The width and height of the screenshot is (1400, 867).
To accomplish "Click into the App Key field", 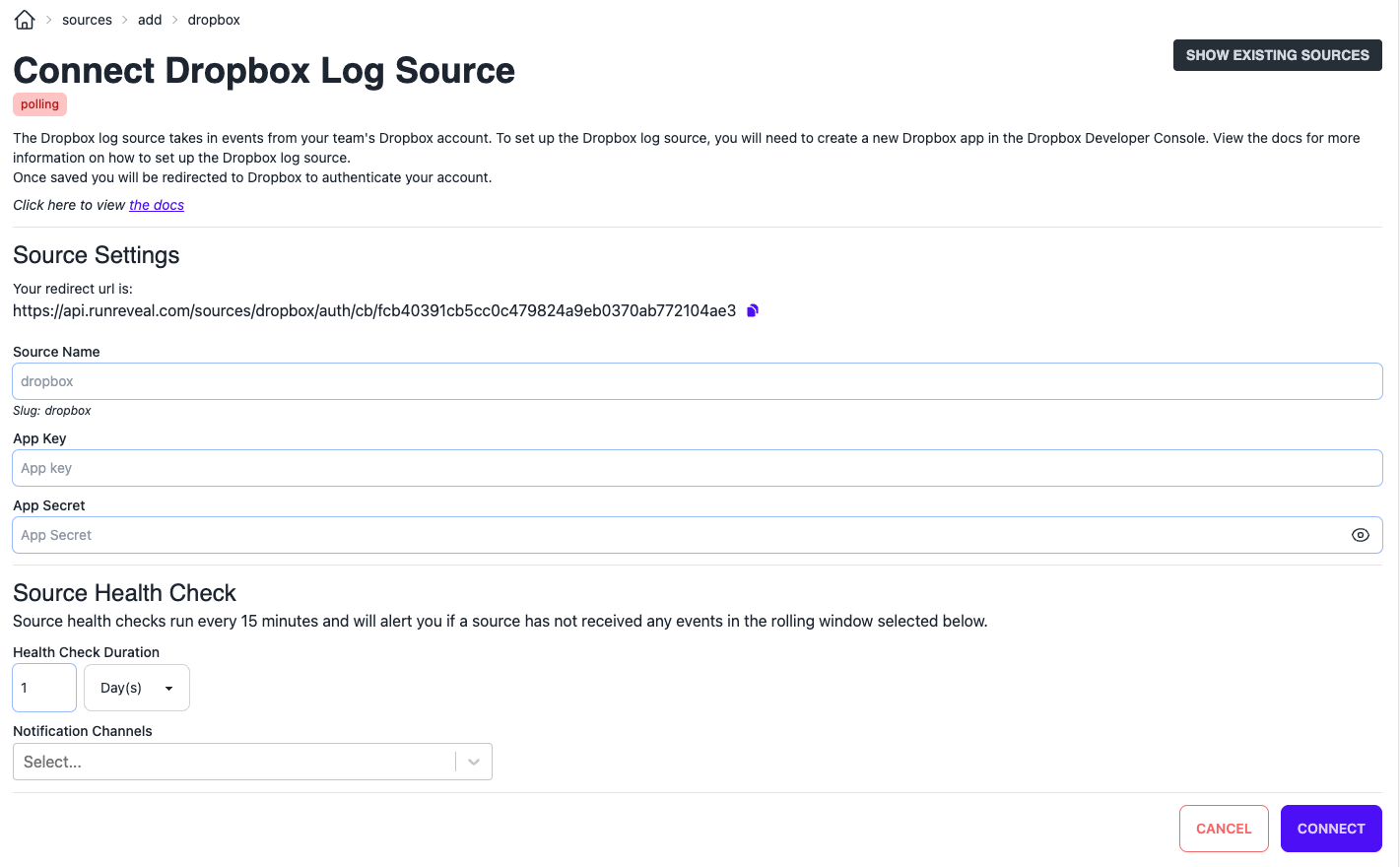I will (x=697, y=468).
